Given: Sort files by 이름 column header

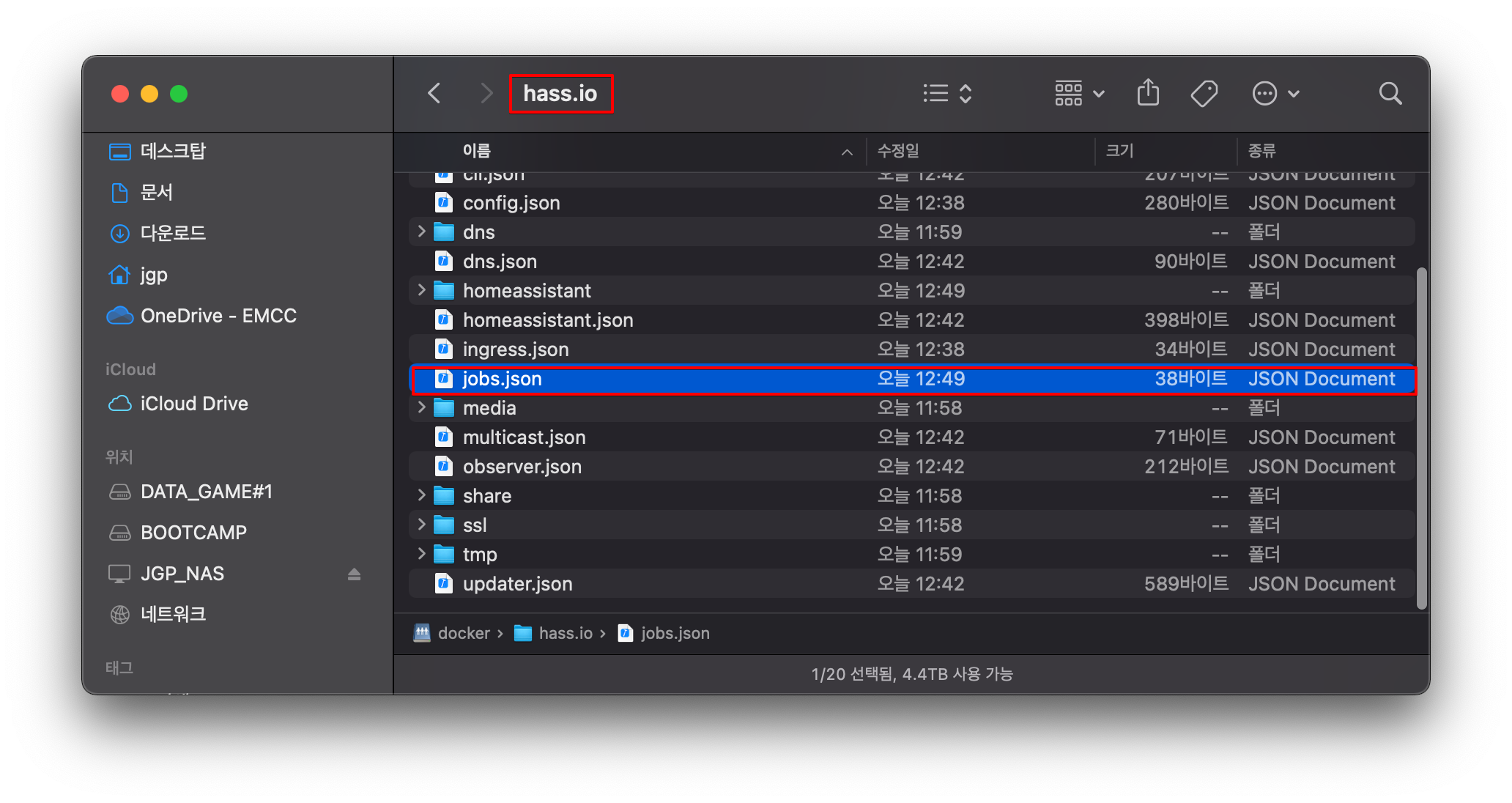Looking at the screenshot, I should [x=476, y=151].
